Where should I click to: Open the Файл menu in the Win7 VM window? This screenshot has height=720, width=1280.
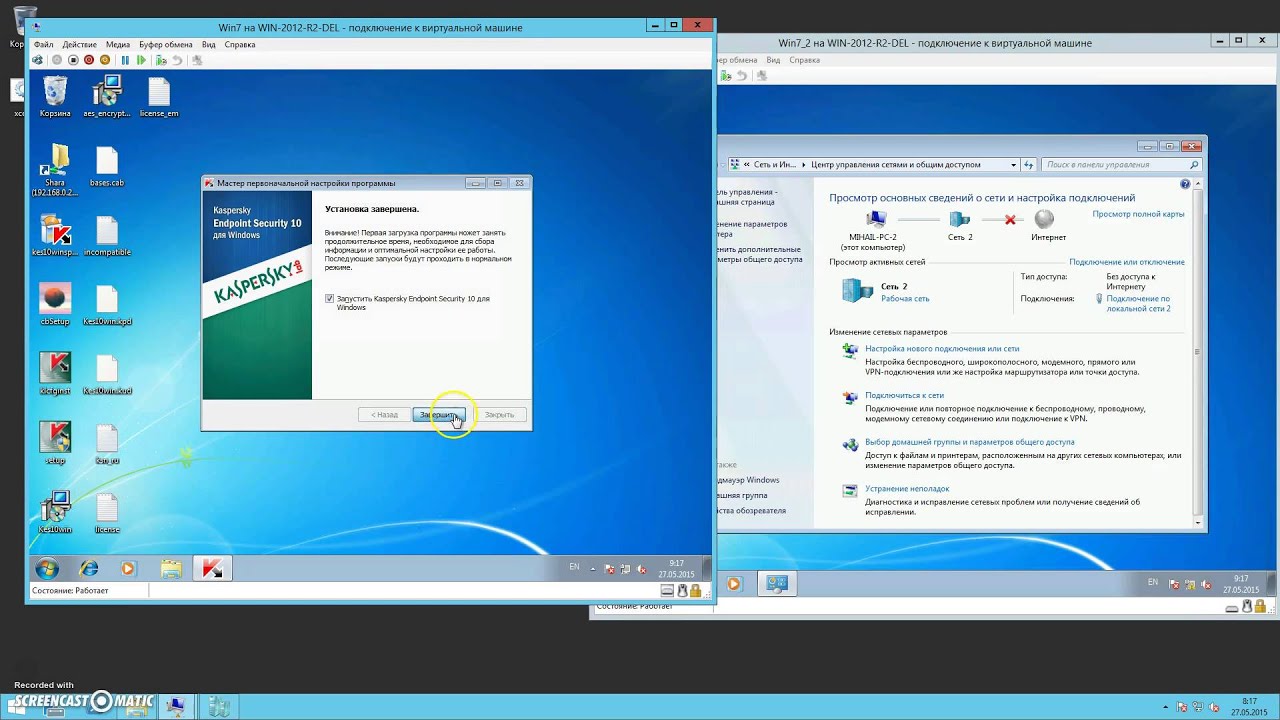point(43,45)
